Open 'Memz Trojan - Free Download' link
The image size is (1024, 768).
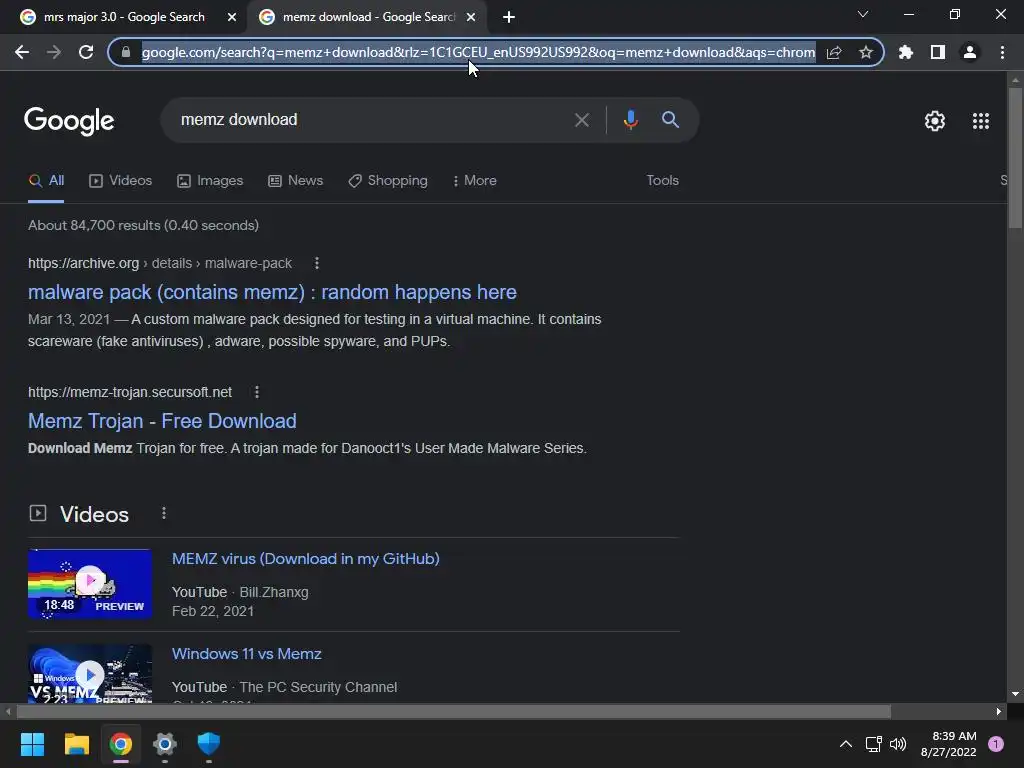[162, 421]
